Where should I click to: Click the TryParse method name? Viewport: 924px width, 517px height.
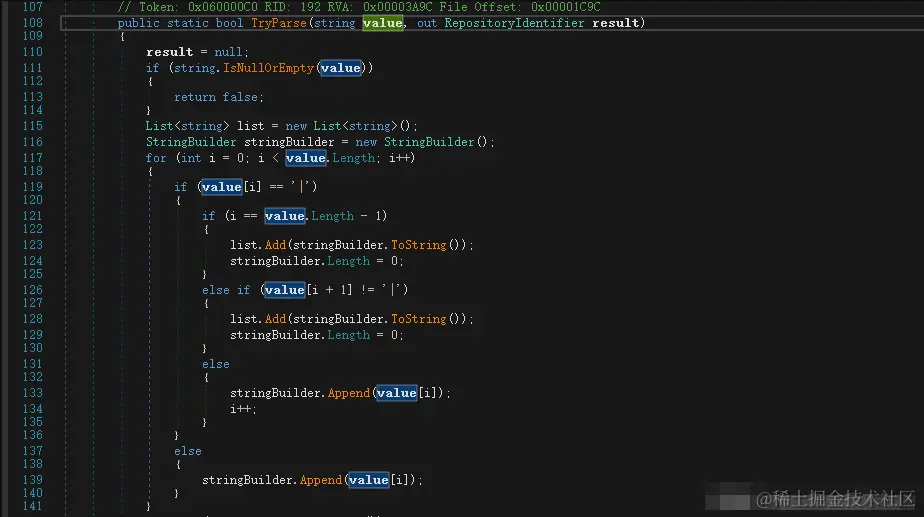pos(279,23)
